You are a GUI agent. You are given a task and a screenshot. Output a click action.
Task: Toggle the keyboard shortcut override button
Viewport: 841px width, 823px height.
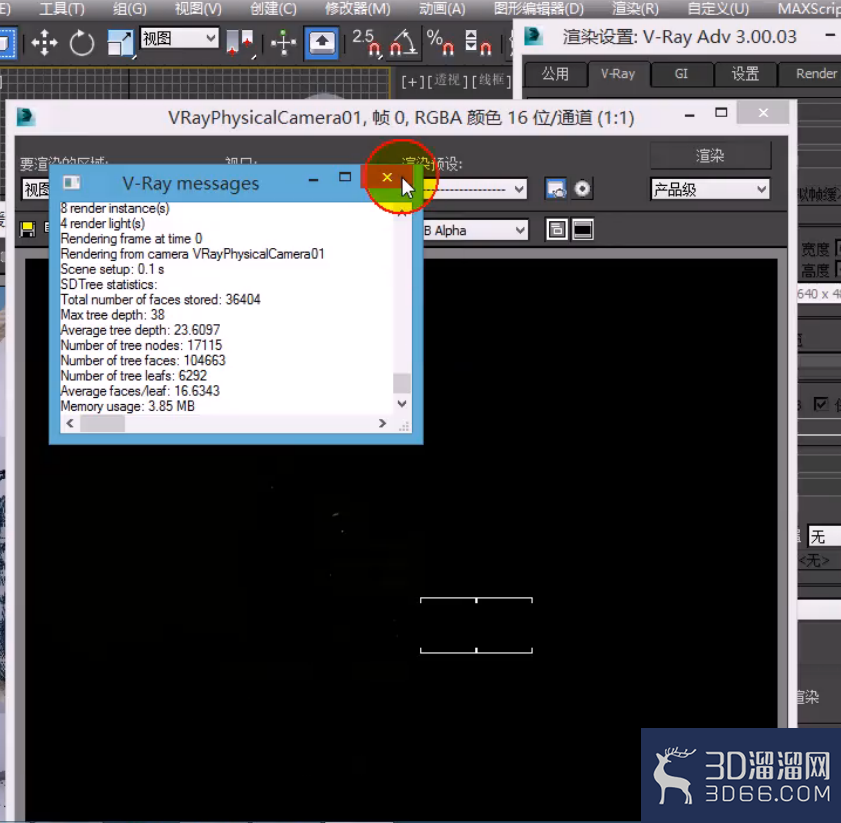(x=321, y=43)
